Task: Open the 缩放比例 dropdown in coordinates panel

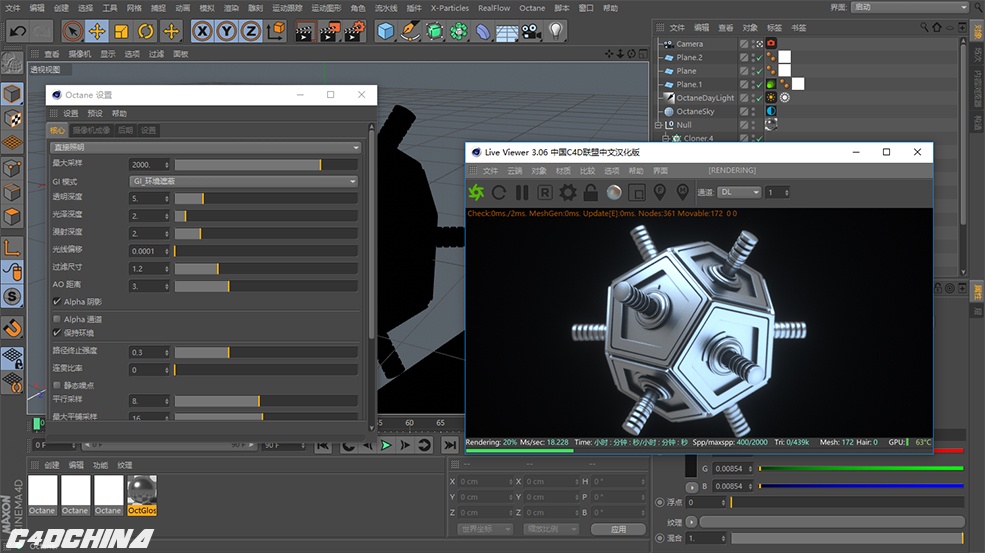Action: click(552, 529)
